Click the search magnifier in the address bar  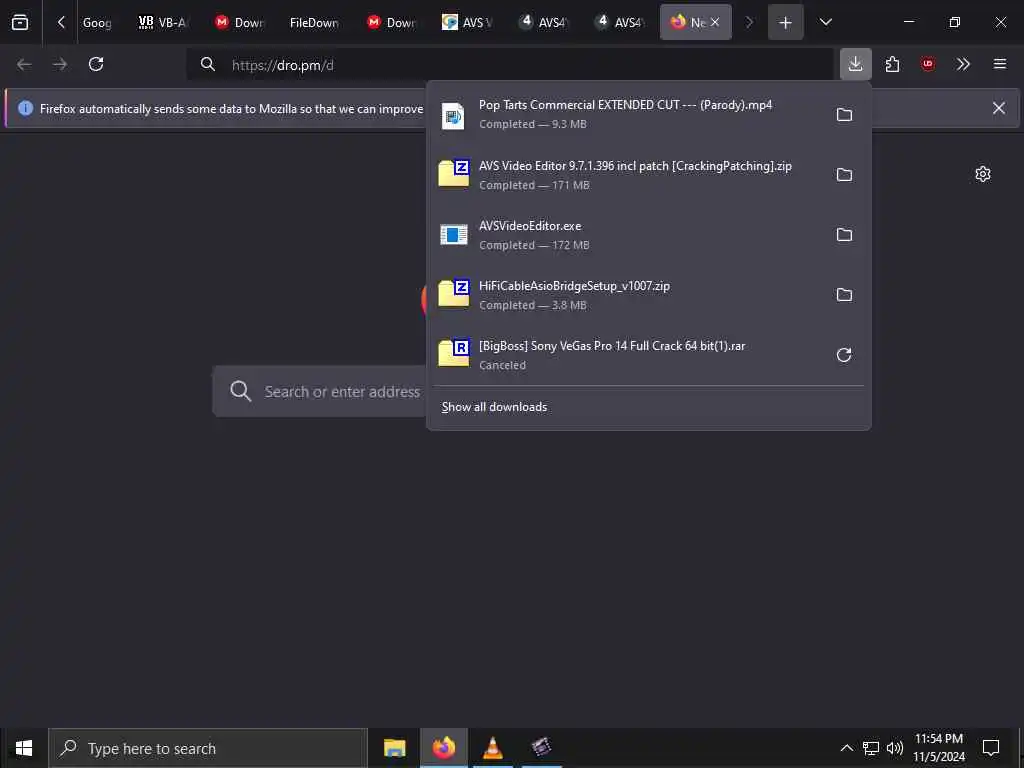point(208,64)
